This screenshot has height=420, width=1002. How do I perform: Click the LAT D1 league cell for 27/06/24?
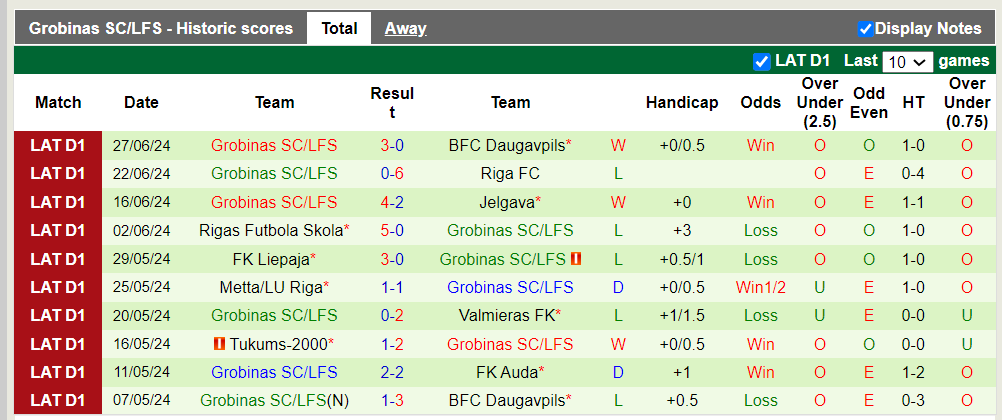click(x=58, y=145)
